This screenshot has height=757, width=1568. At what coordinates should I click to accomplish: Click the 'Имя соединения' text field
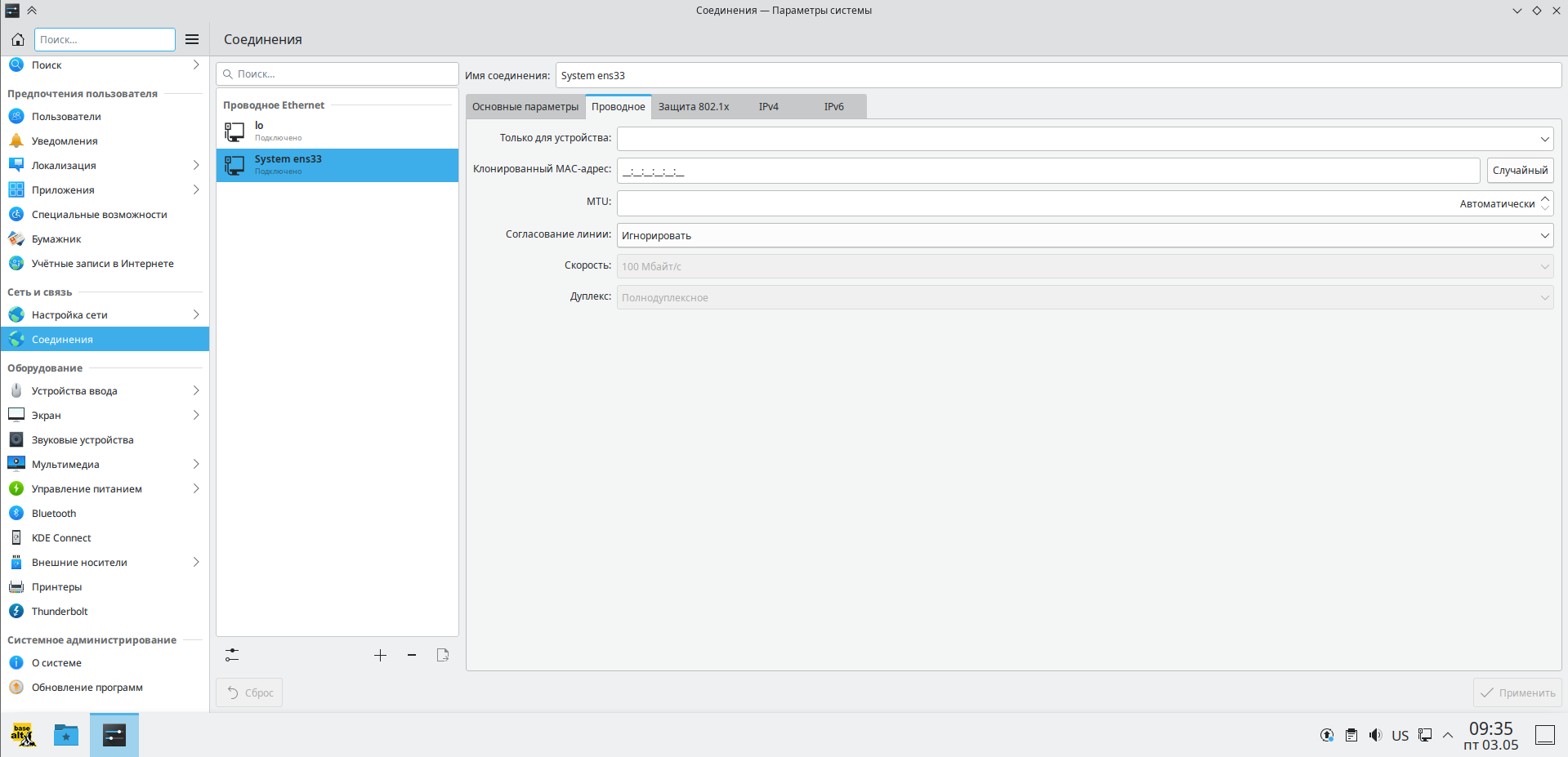click(1058, 76)
